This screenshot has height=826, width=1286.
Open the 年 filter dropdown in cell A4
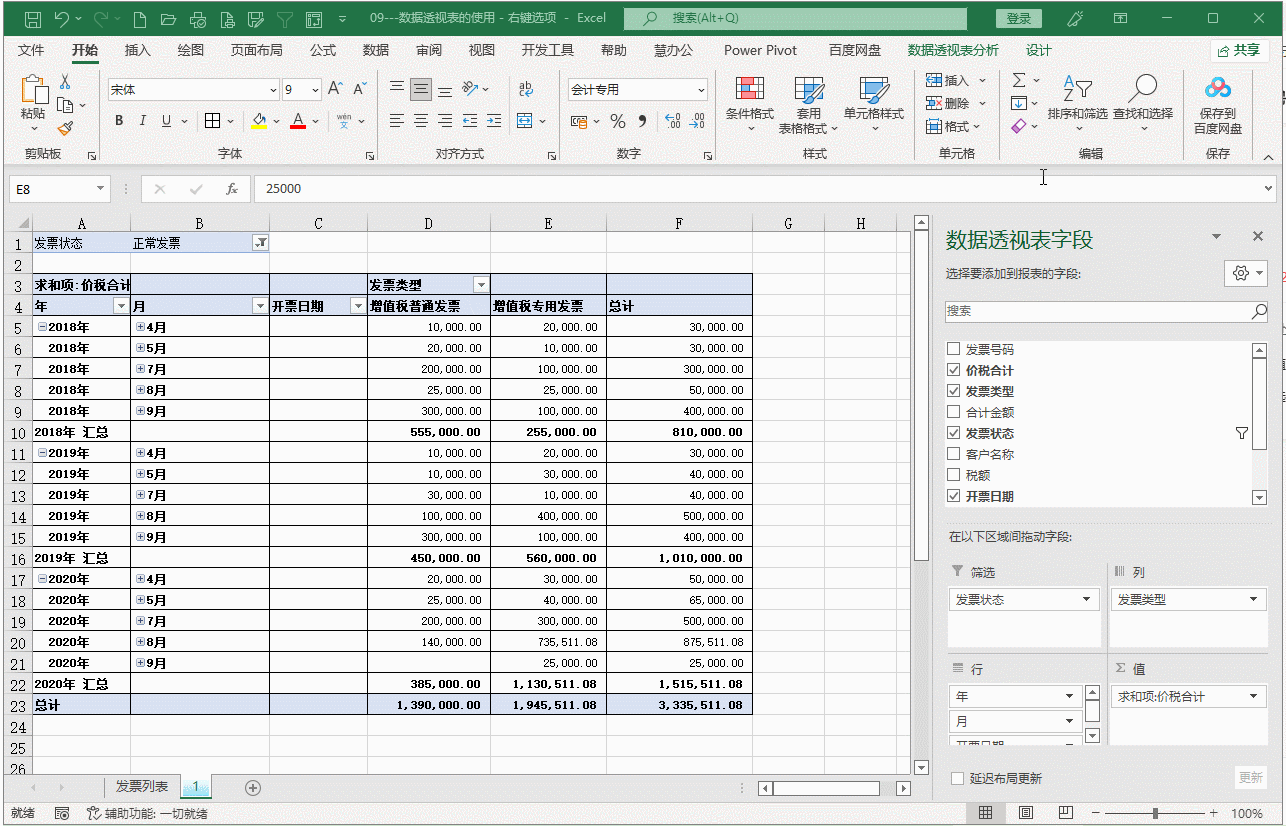(121, 306)
